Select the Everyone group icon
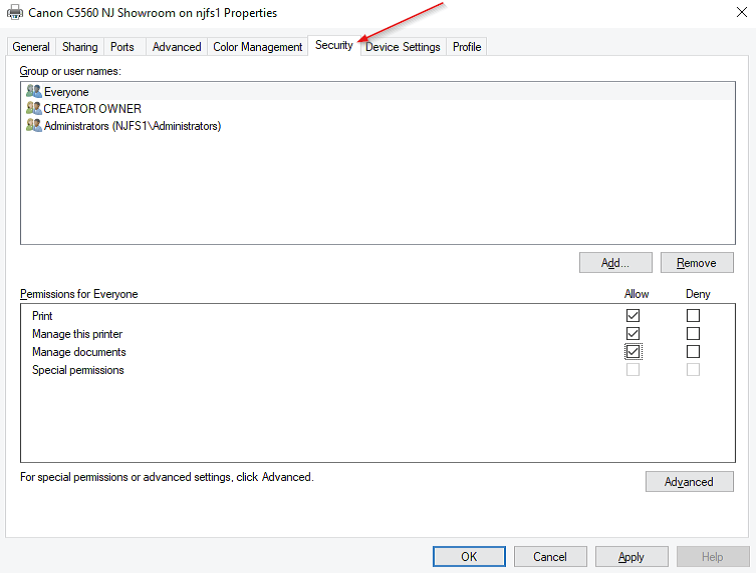Screen dimensions: 756x573 (x=34, y=92)
